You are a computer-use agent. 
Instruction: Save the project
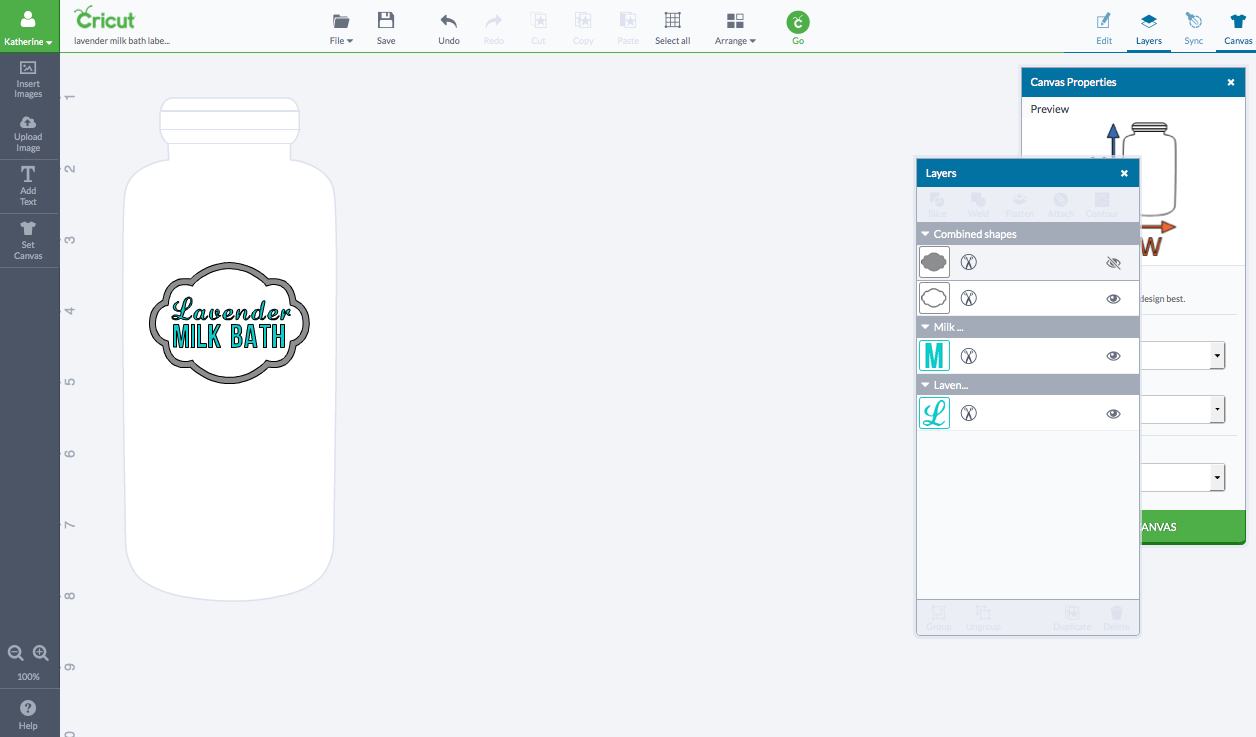[386, 28]
